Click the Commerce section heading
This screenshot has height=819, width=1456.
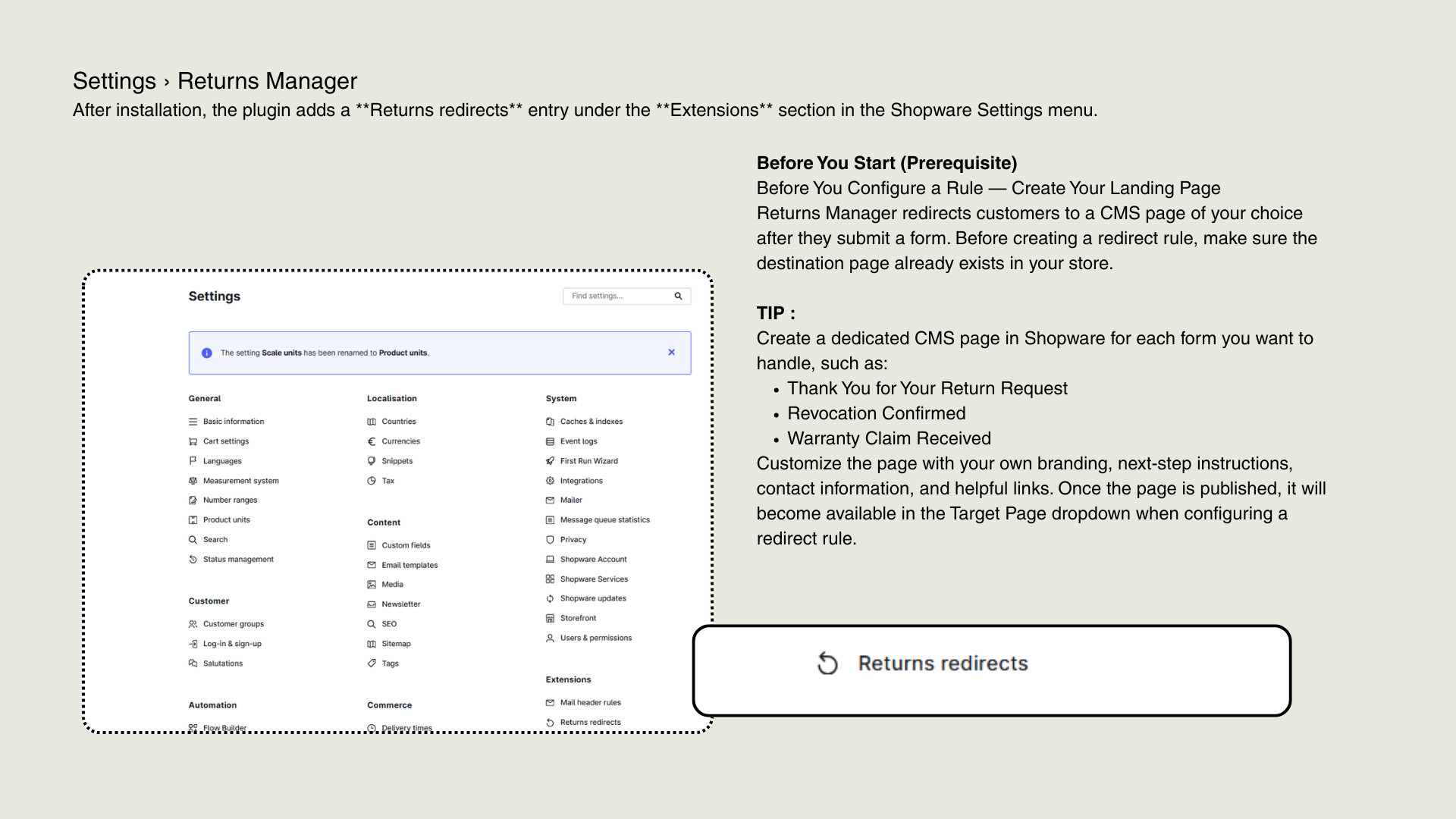(390, 705)
